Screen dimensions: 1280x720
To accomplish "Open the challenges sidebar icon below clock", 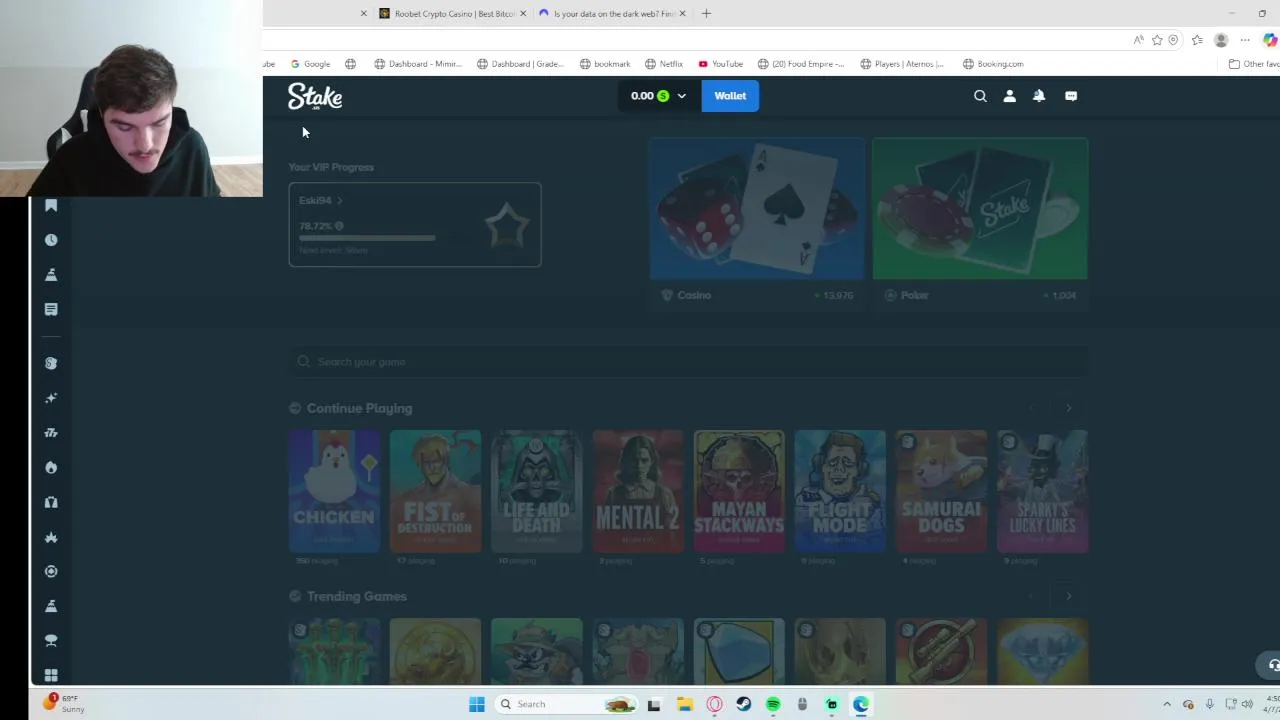I will (x=51, y=274).
